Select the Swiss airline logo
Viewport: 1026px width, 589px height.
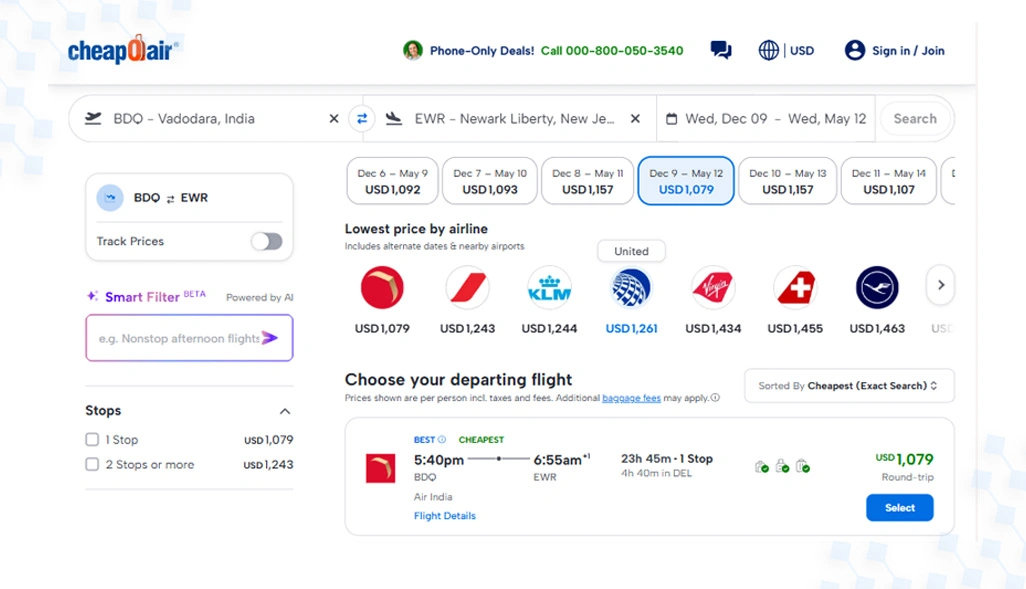coord(795,287)
